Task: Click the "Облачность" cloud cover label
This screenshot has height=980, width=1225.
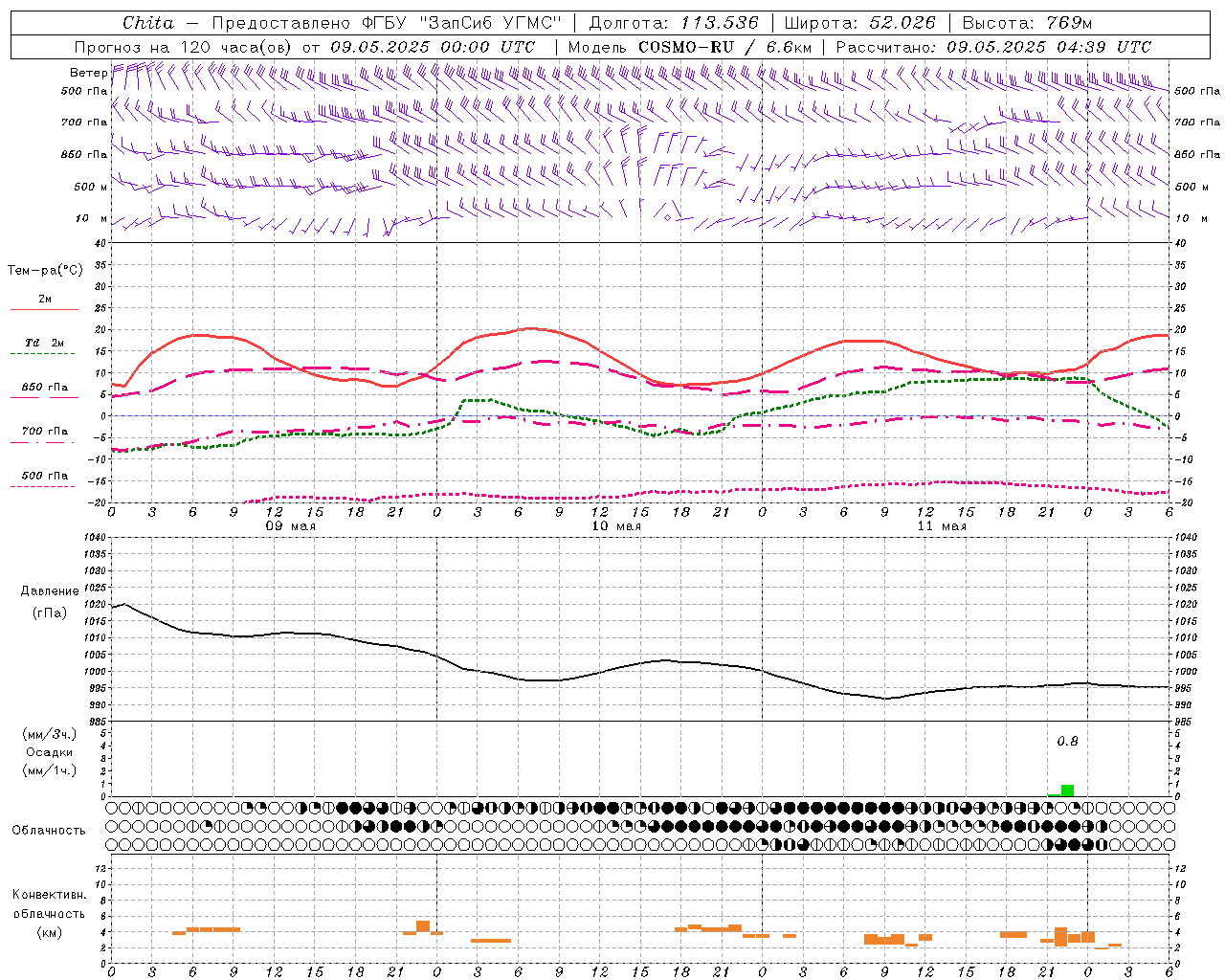Action: click(x=49, y=831)
